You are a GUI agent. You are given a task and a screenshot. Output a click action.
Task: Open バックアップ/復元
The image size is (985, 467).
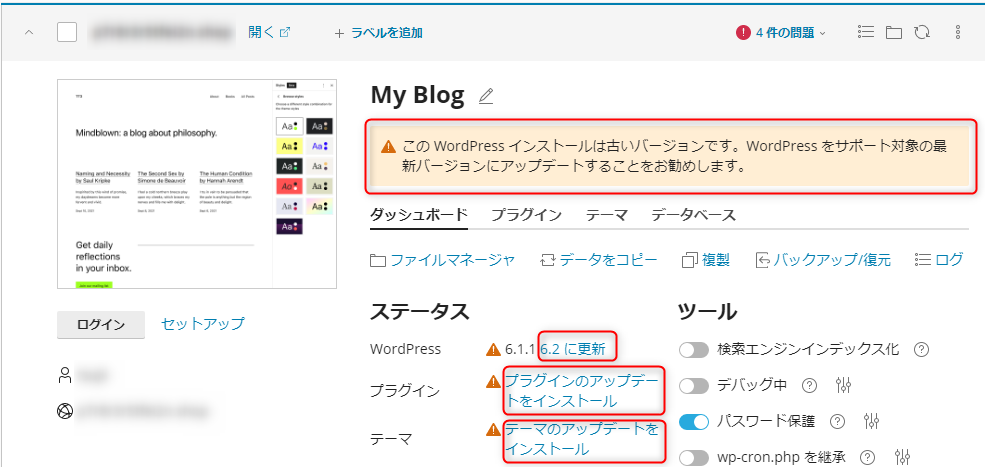832,260
